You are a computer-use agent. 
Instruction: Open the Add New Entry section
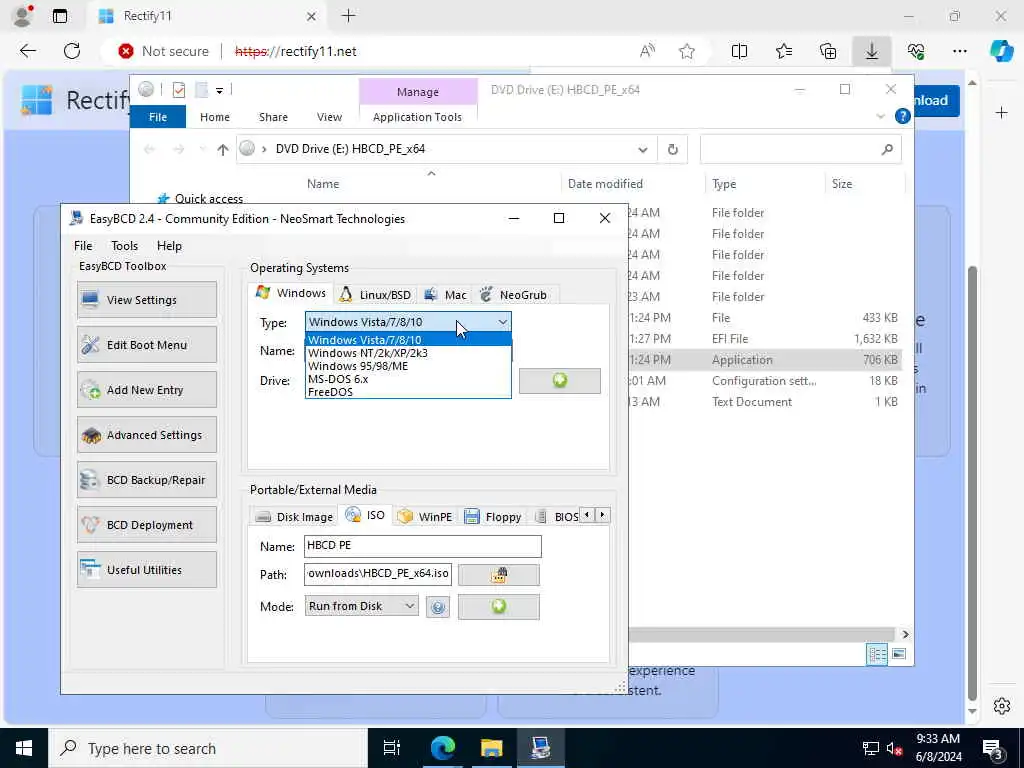click(146, 390)
